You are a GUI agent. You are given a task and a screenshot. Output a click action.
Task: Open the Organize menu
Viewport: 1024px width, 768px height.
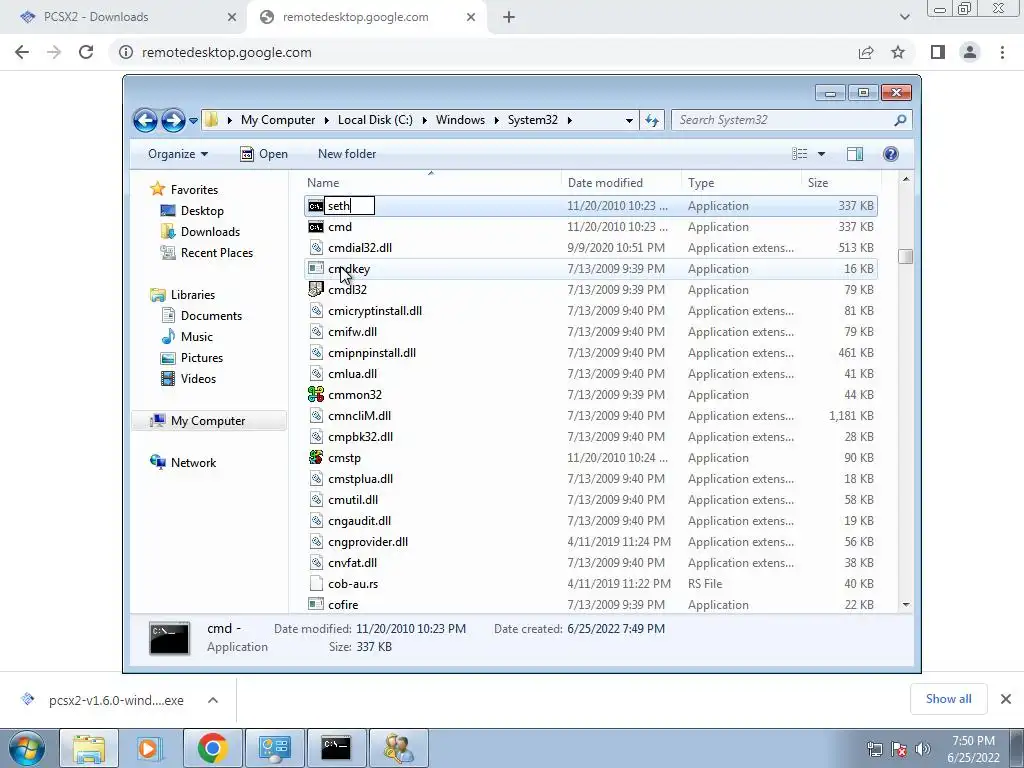178,154
